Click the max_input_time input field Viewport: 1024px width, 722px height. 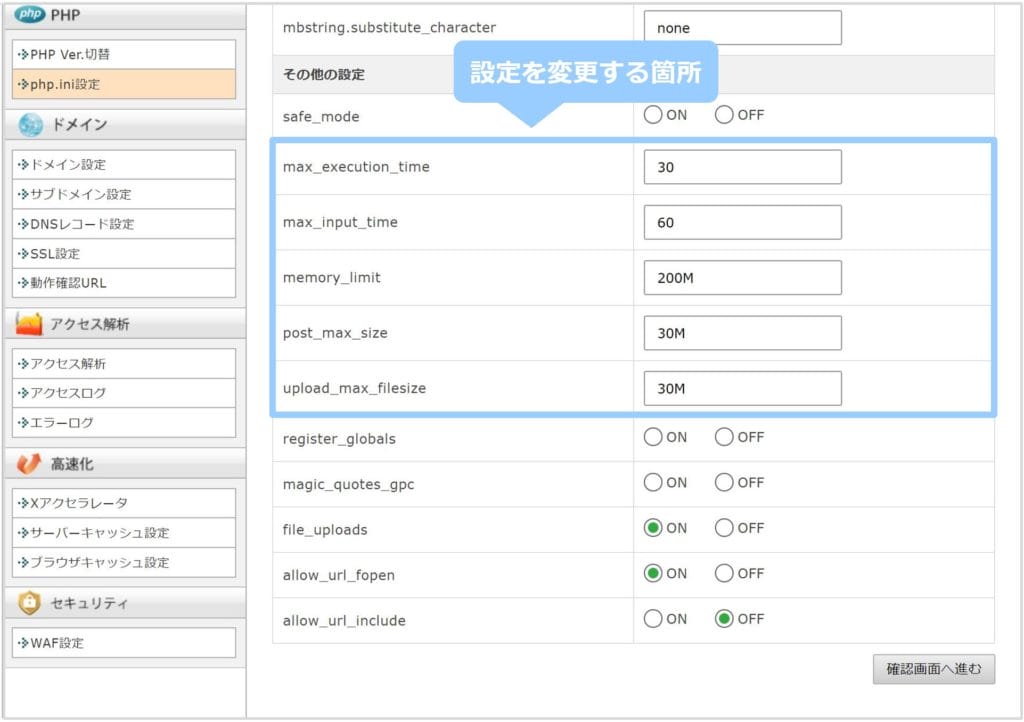[x=743, y=223]
